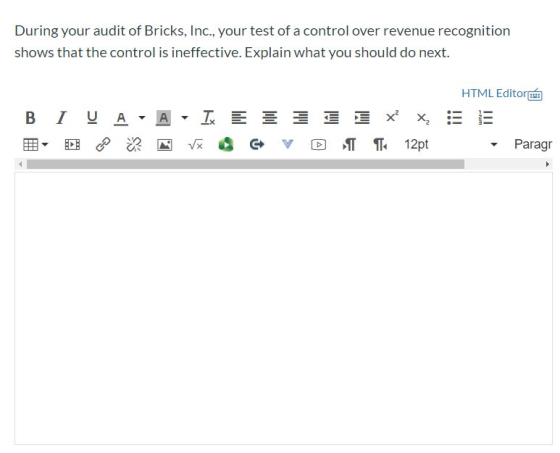
Task: Align text to the right
Action: (x=300, y=118)
